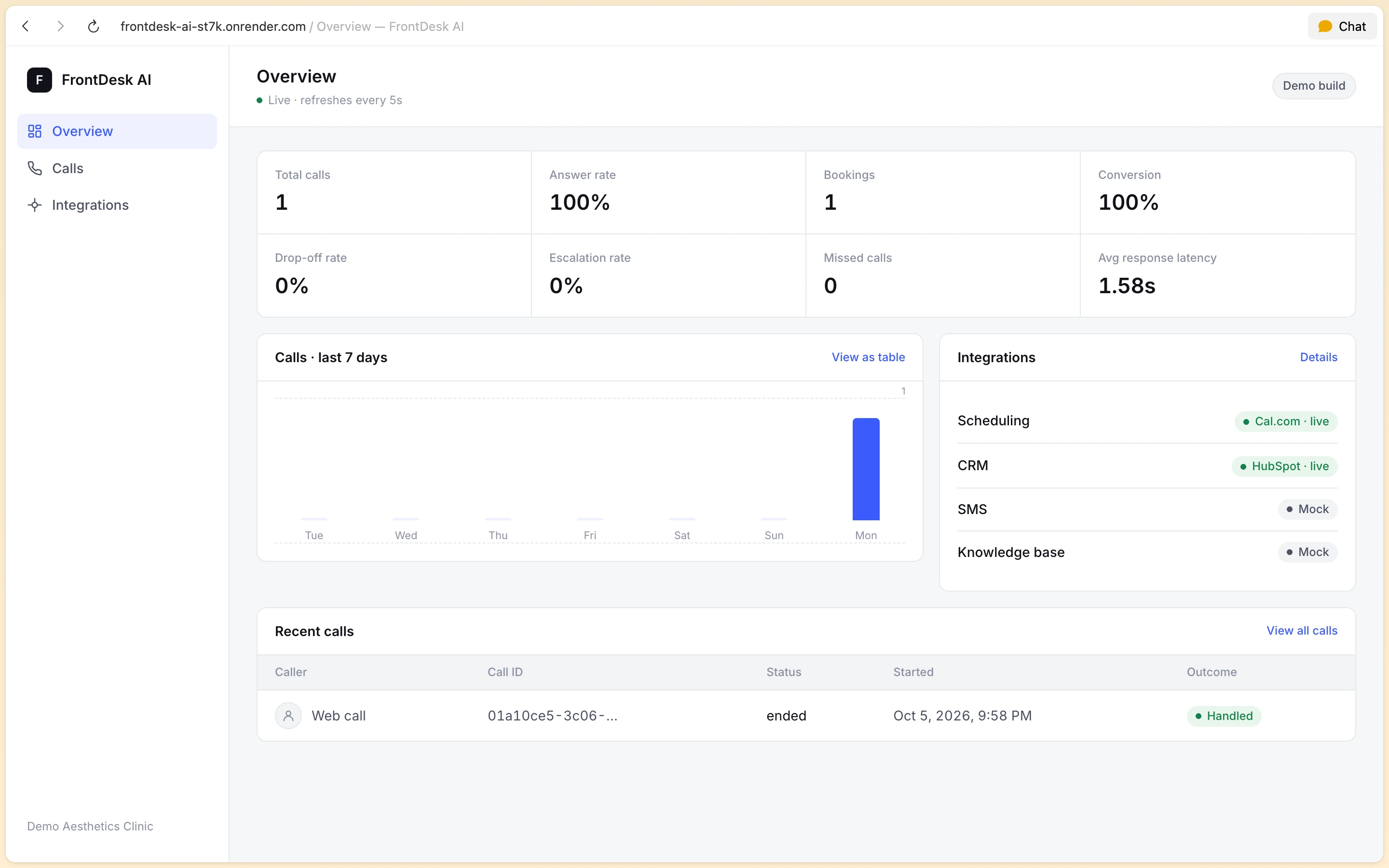Click the Drop-off rate card
The height and width of the screenshot is (868, 1389).
click(395, 275)
